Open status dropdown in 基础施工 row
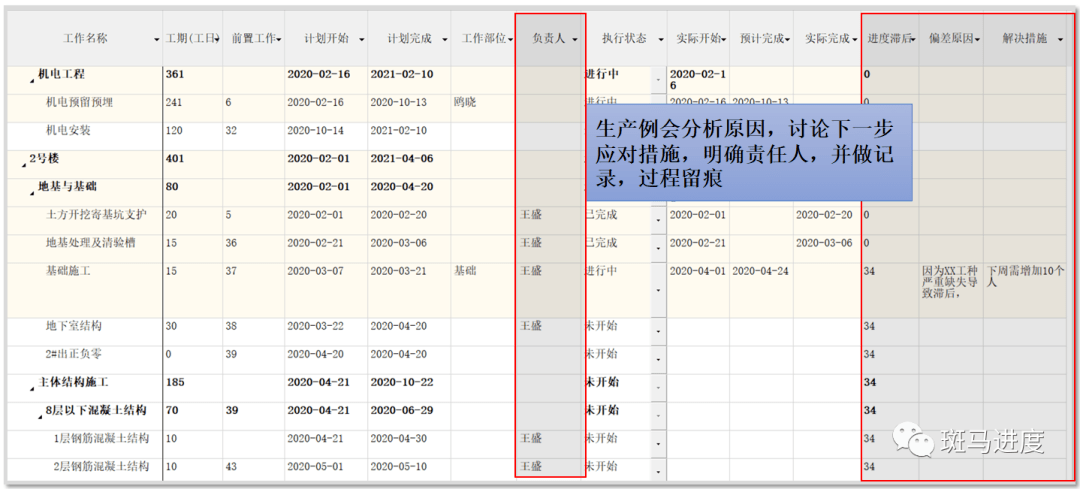The height and width of the screenshot is (489, 1080). tap(658, 290)
